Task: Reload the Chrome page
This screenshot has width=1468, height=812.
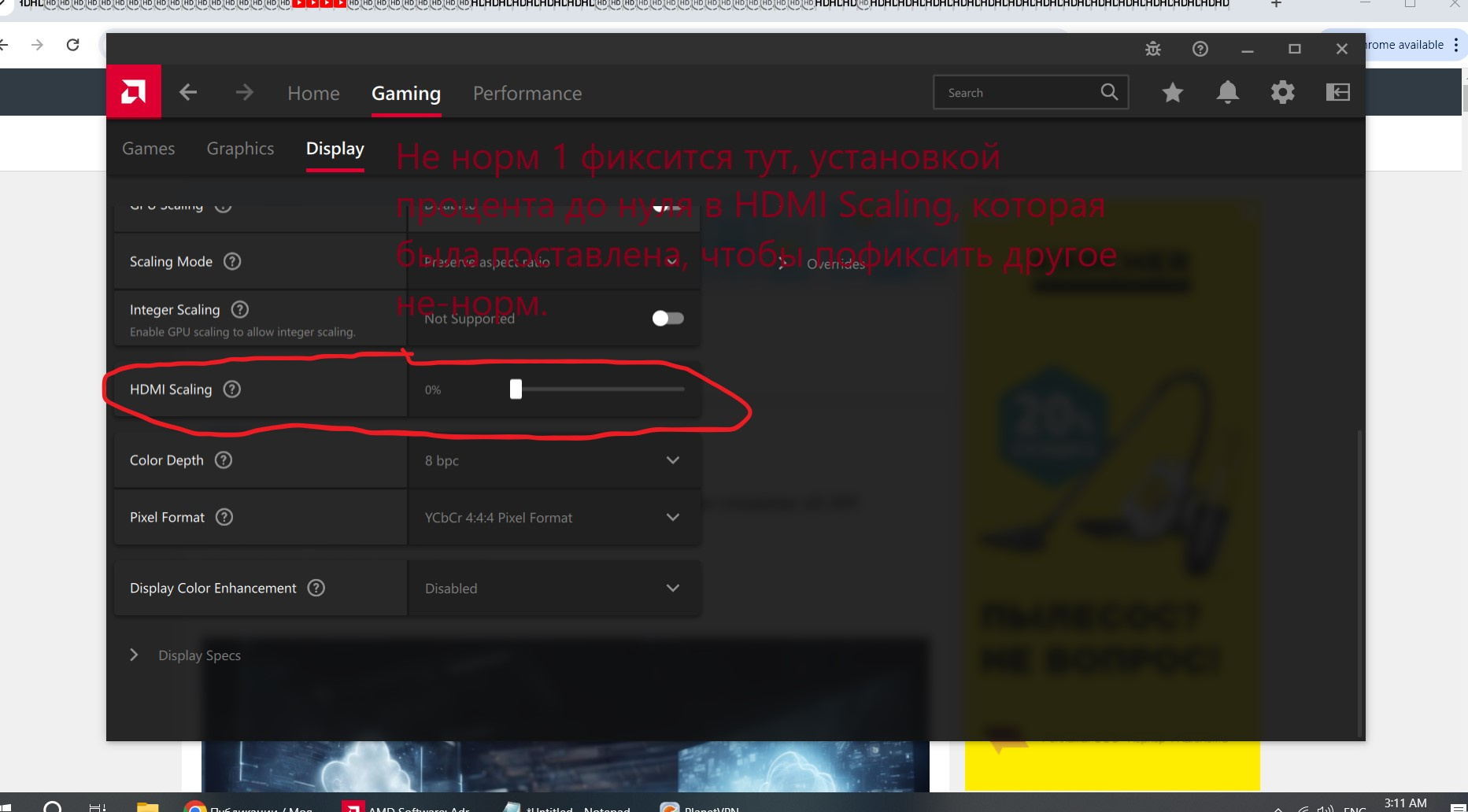Action: (73, 45)
